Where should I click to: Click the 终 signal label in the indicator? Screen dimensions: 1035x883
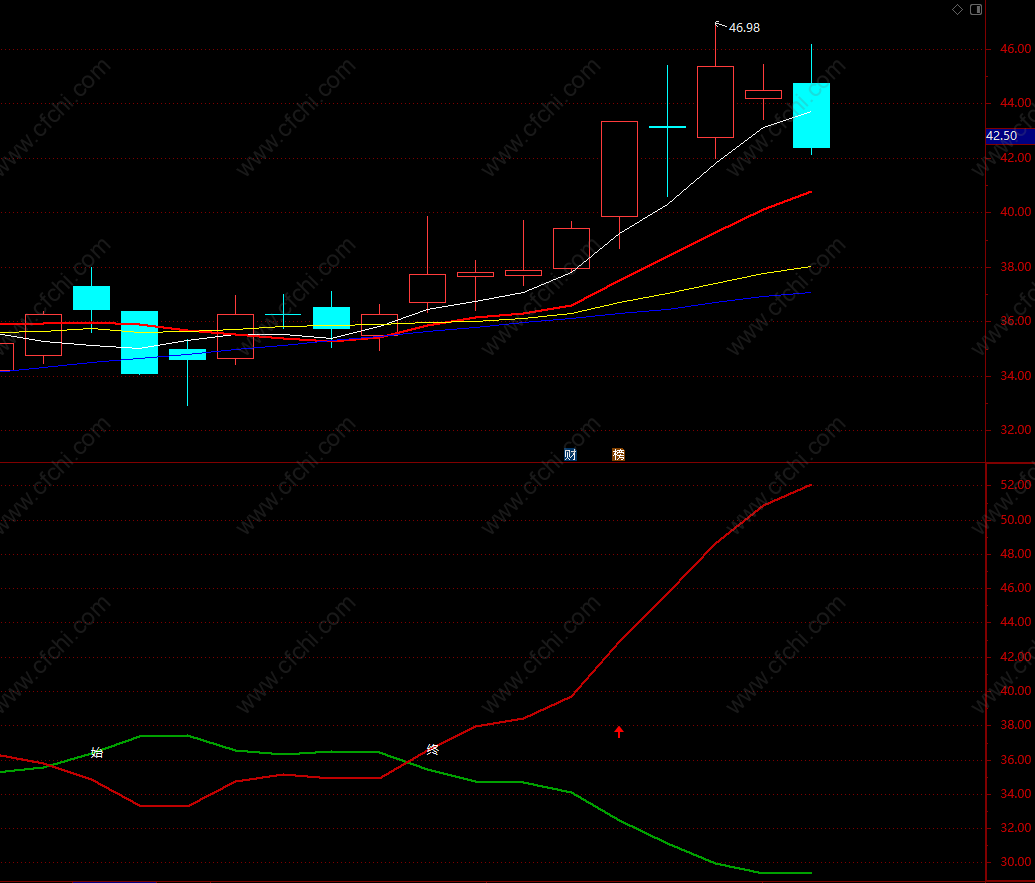(x=432, y=749)
